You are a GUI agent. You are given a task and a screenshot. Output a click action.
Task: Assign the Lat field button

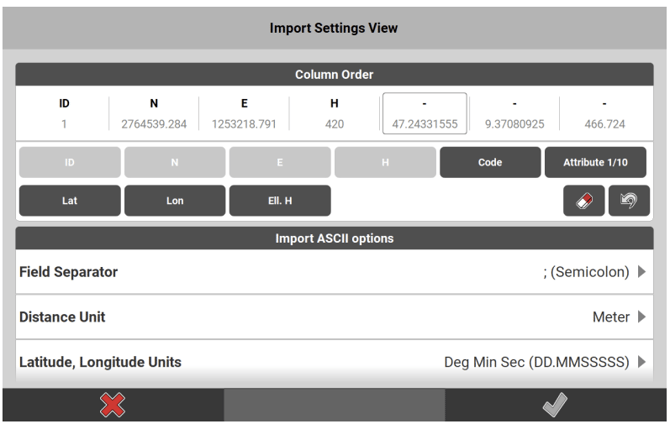70,201
